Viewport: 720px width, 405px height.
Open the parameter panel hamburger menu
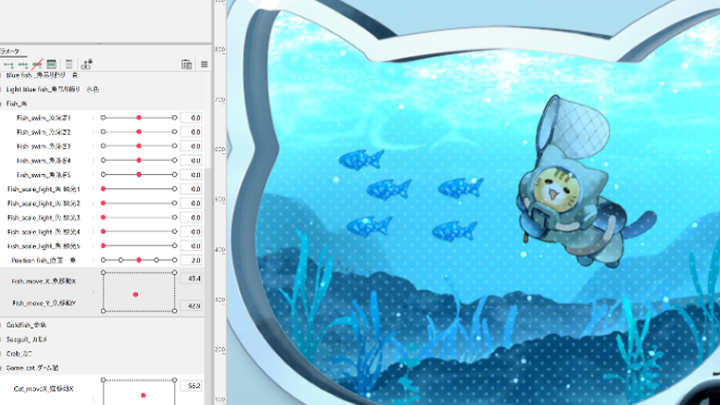coord(204,64)
